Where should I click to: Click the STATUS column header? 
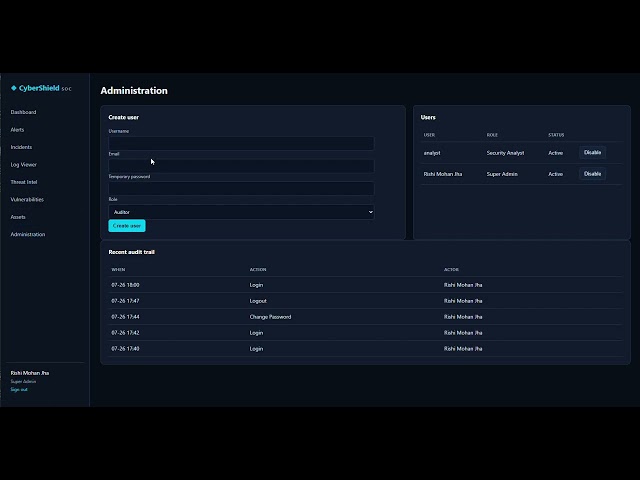556,135
